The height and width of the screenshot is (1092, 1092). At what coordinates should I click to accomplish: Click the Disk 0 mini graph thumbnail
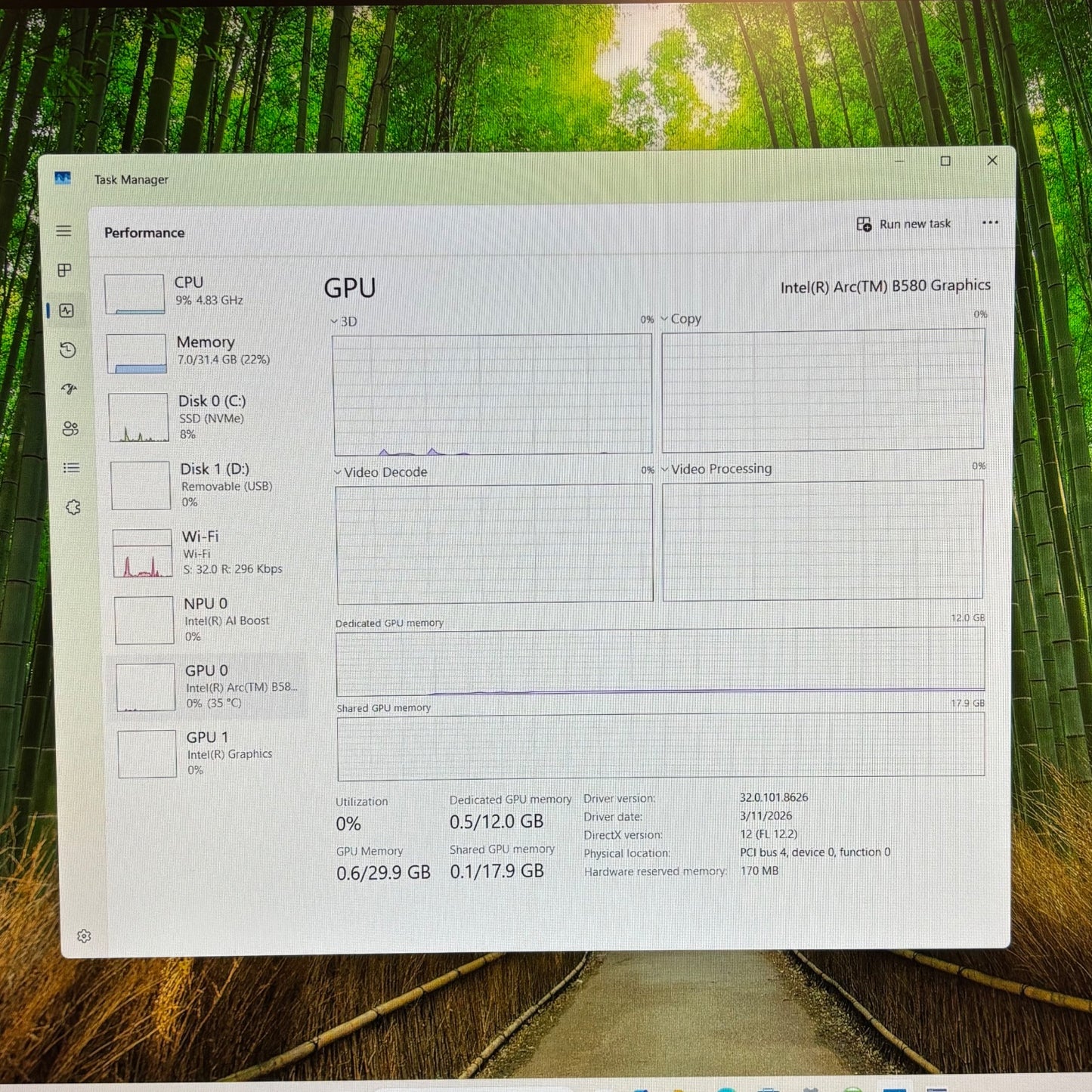coord(138,417)
